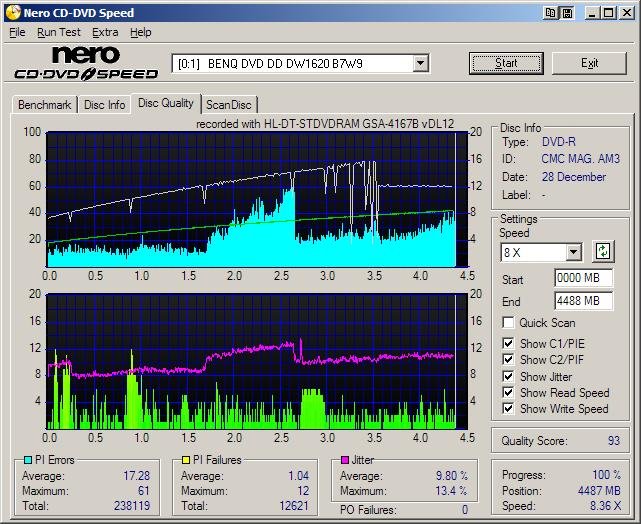Click the copy-to-clipboard icon in title bar
Viewport: 641px width, 524px height.
[551, 13]
